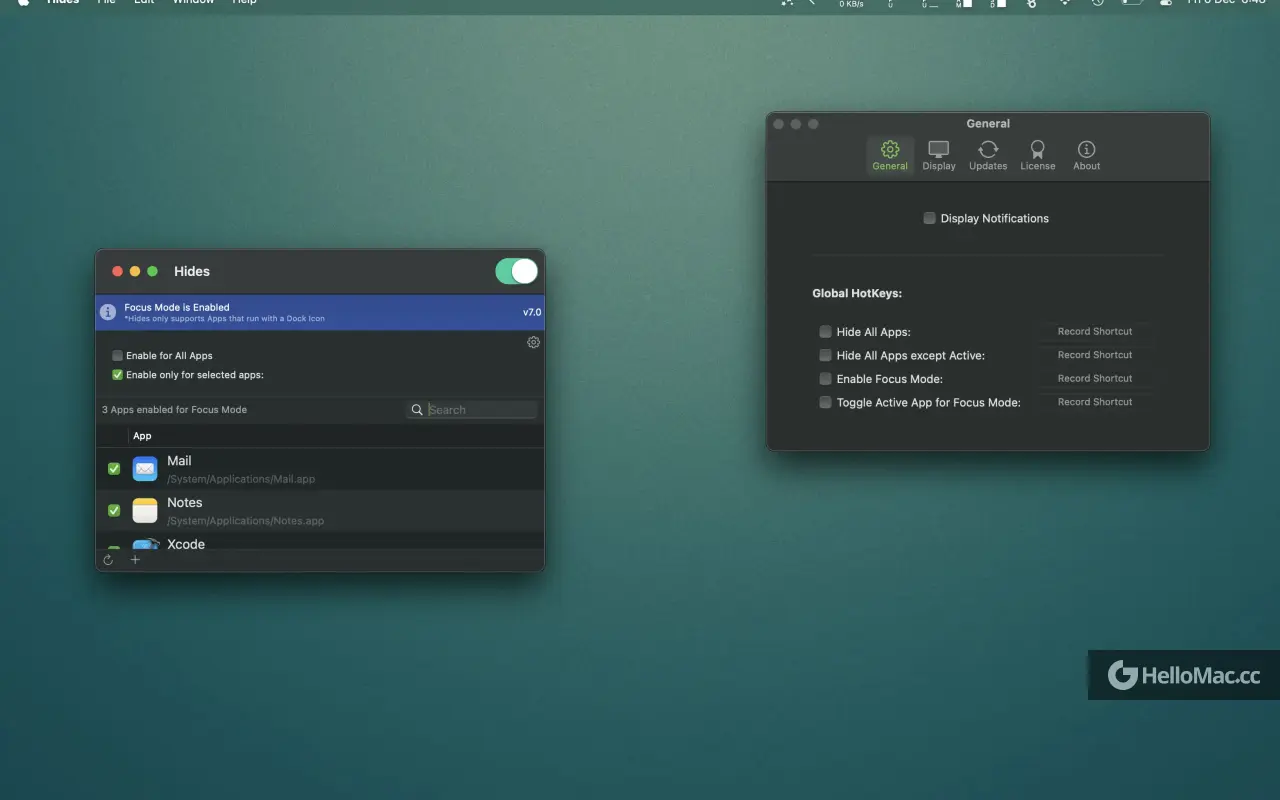Open settings via the gear icon in Hides
The height and width of the screenshot is (800, 1280).
pyautogui.click(x=533, y=342)
